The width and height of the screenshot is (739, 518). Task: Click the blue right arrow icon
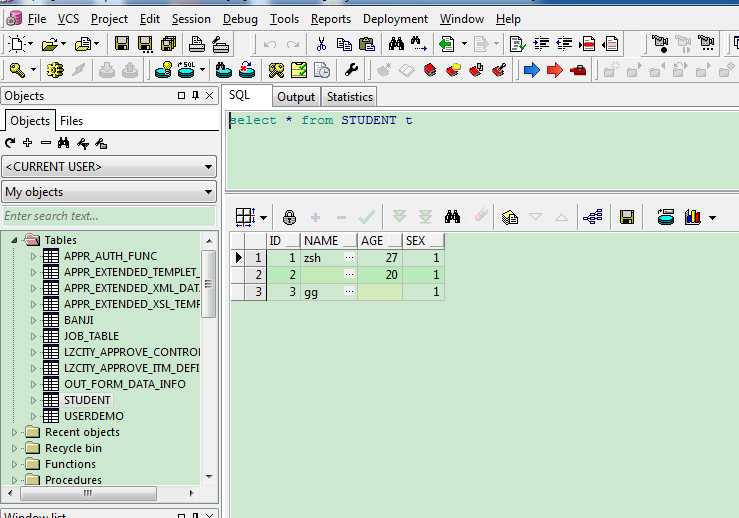[532, 71]
